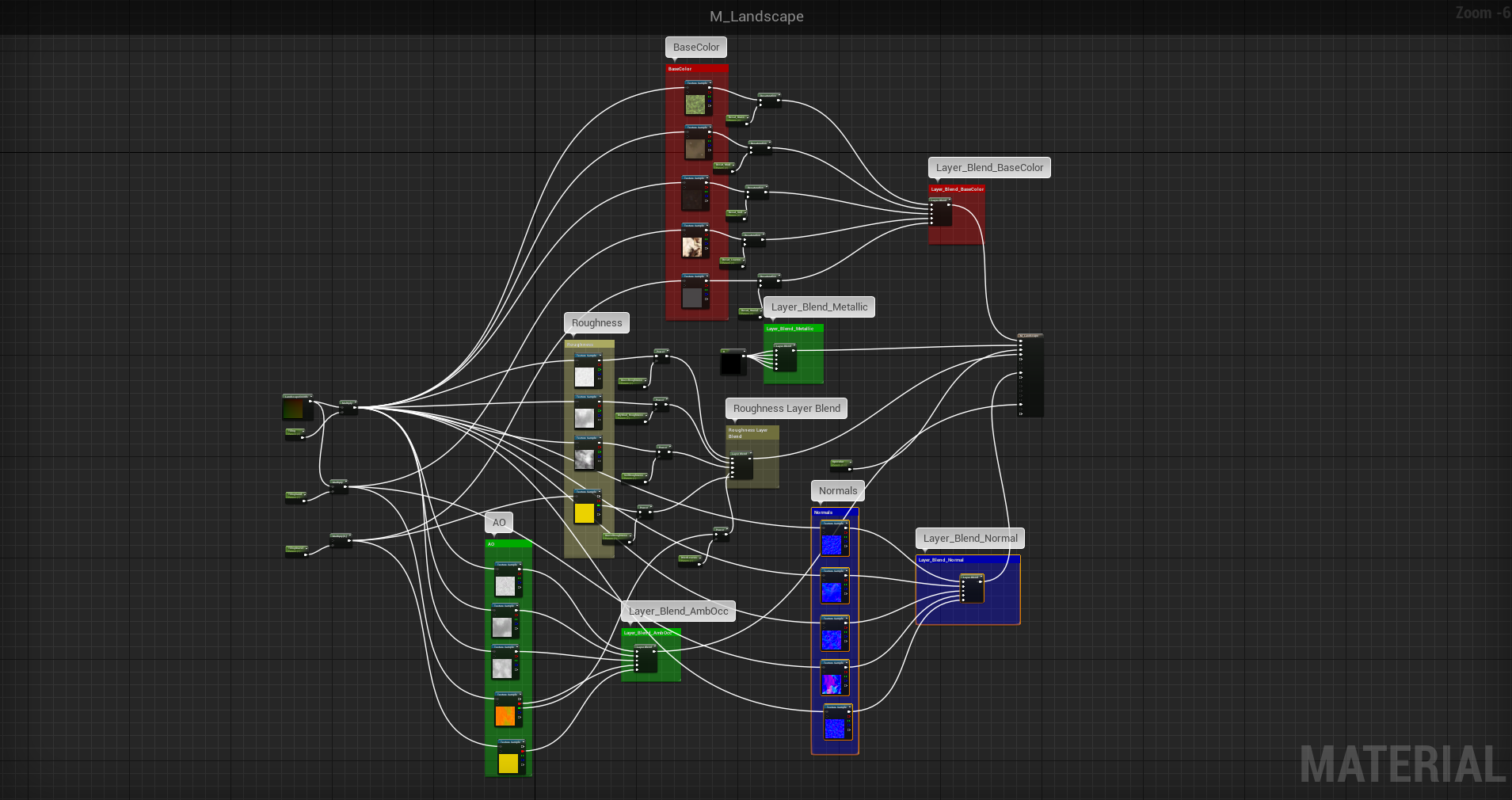Screen dimensions: 1512x800
Task: Click the Layer_Blend_AmbOcc comment bubble
Action: tap(679, 611)
